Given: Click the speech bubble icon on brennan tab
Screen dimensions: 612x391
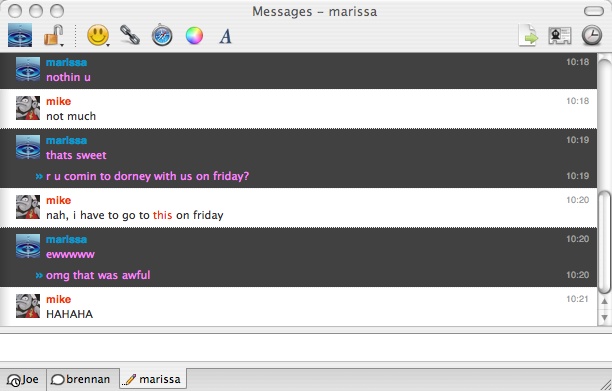Looking at the screenshot, I should [x=57, y=380].
